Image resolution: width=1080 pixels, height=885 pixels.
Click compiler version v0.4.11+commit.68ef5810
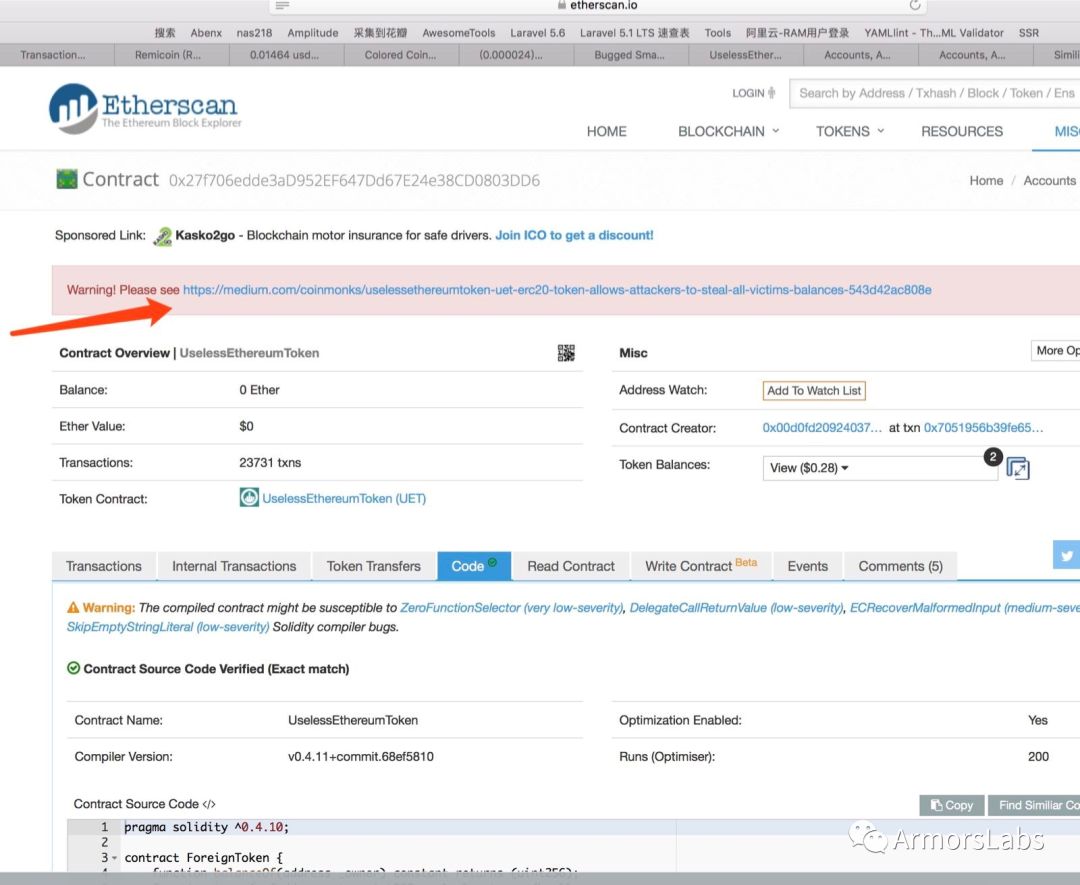[x=361, y=756]
